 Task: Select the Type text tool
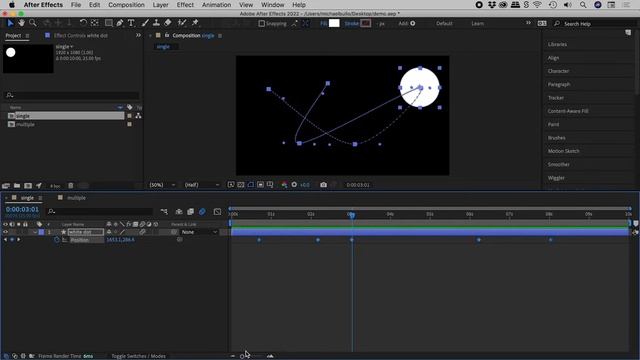coord(131,23)
